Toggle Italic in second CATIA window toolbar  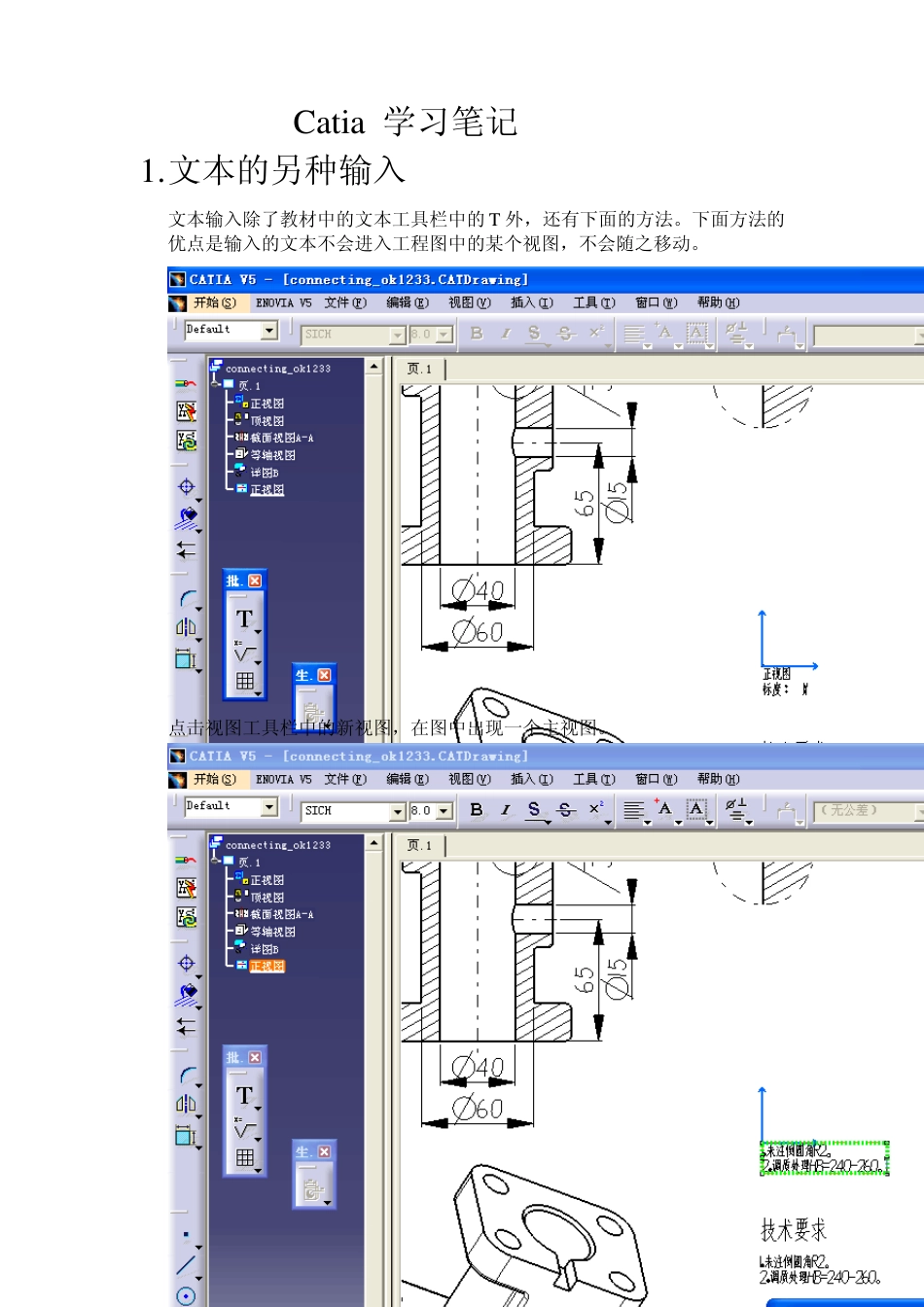[505, 810]
